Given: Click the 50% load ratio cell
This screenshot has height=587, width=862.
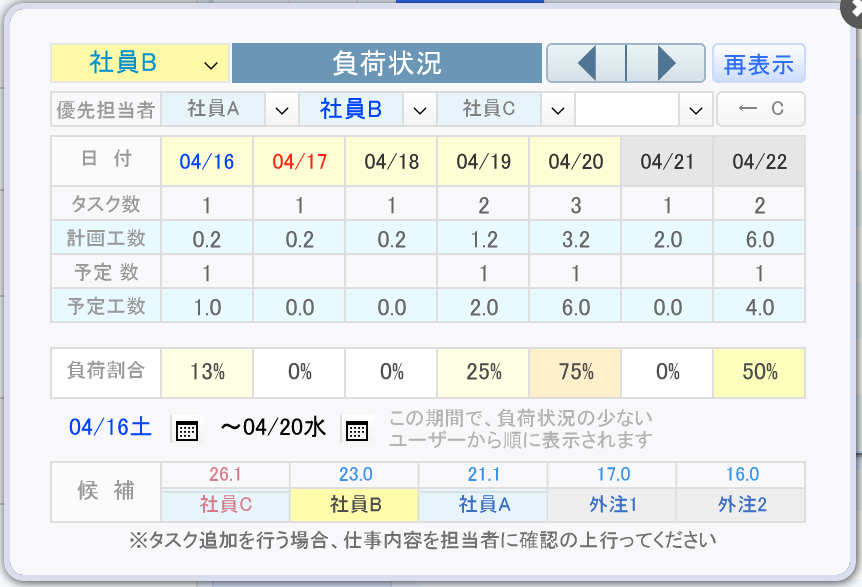Looking at the screenshot, I should pos(759,372).
